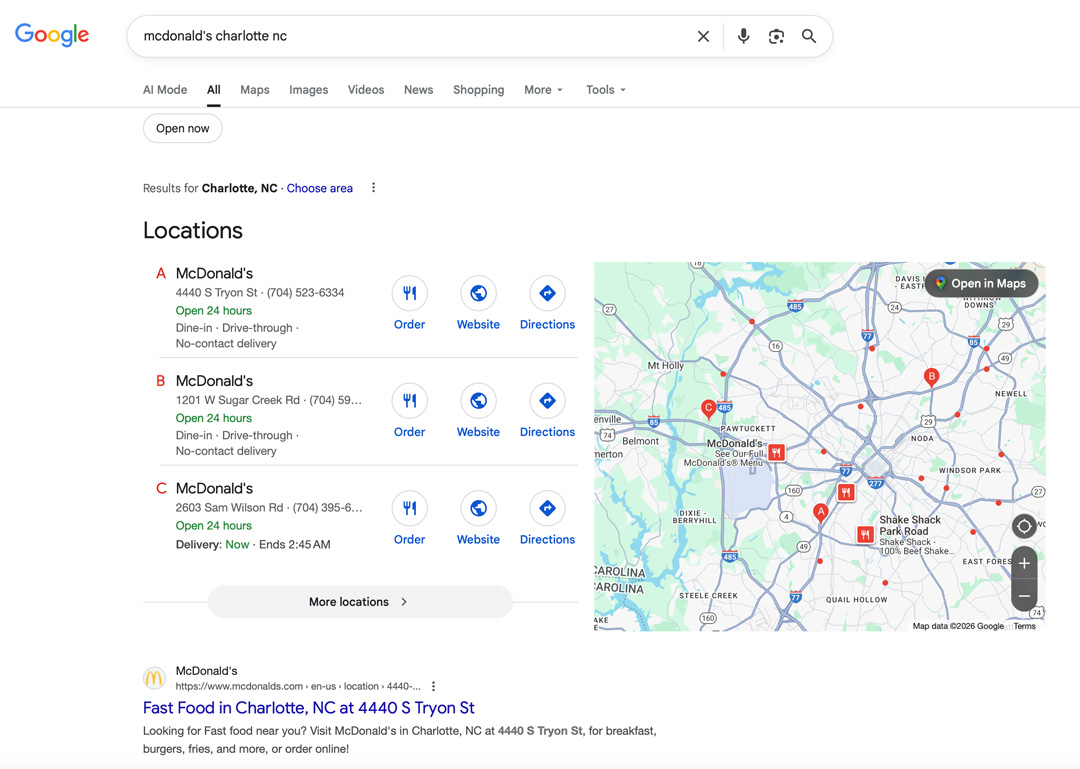Clear the search query with the X icon

click(x=703, y=35)
